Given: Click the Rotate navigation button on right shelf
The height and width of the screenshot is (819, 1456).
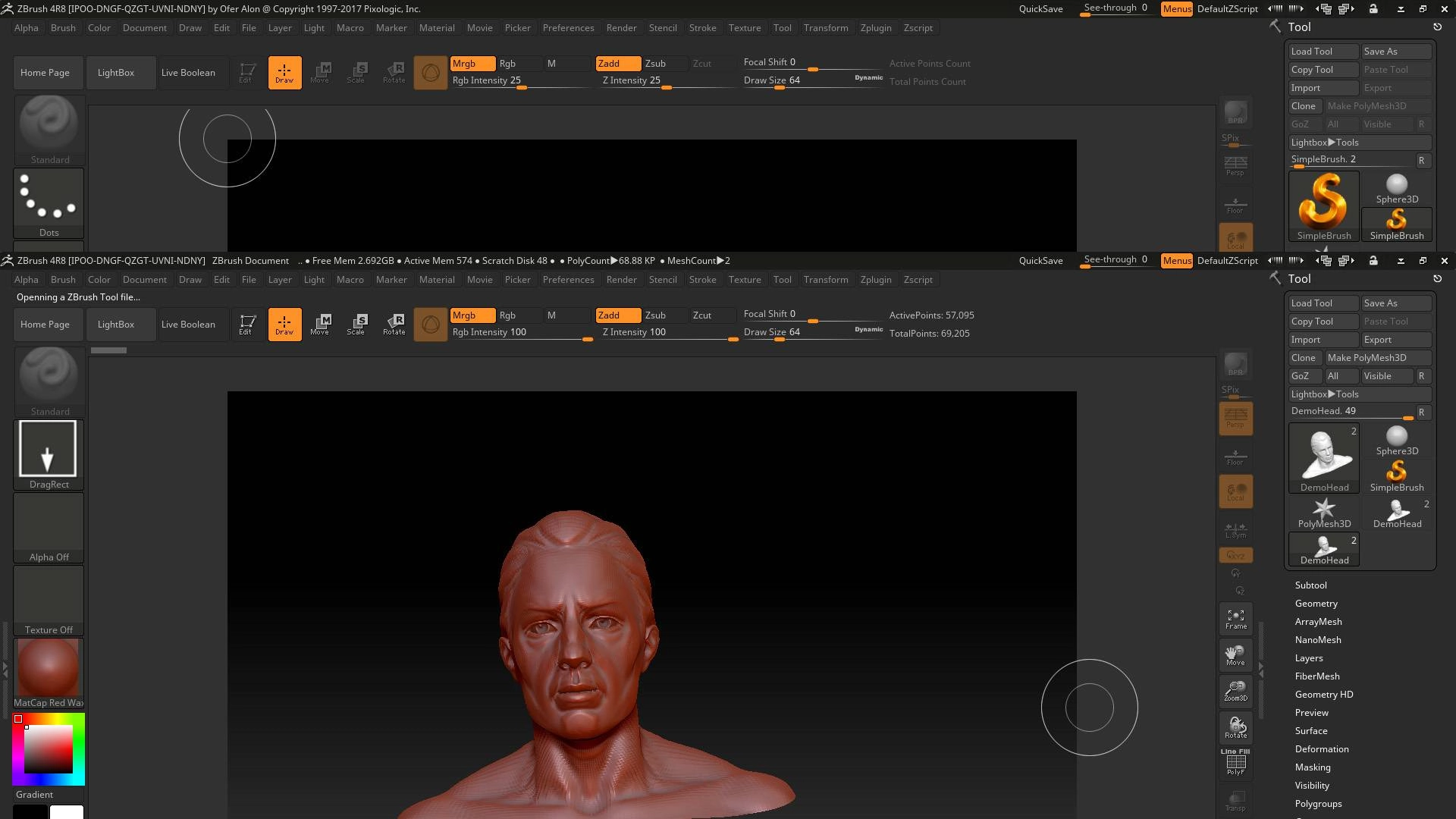Looking at the screenshot, I should click(x=1235, y=728).
